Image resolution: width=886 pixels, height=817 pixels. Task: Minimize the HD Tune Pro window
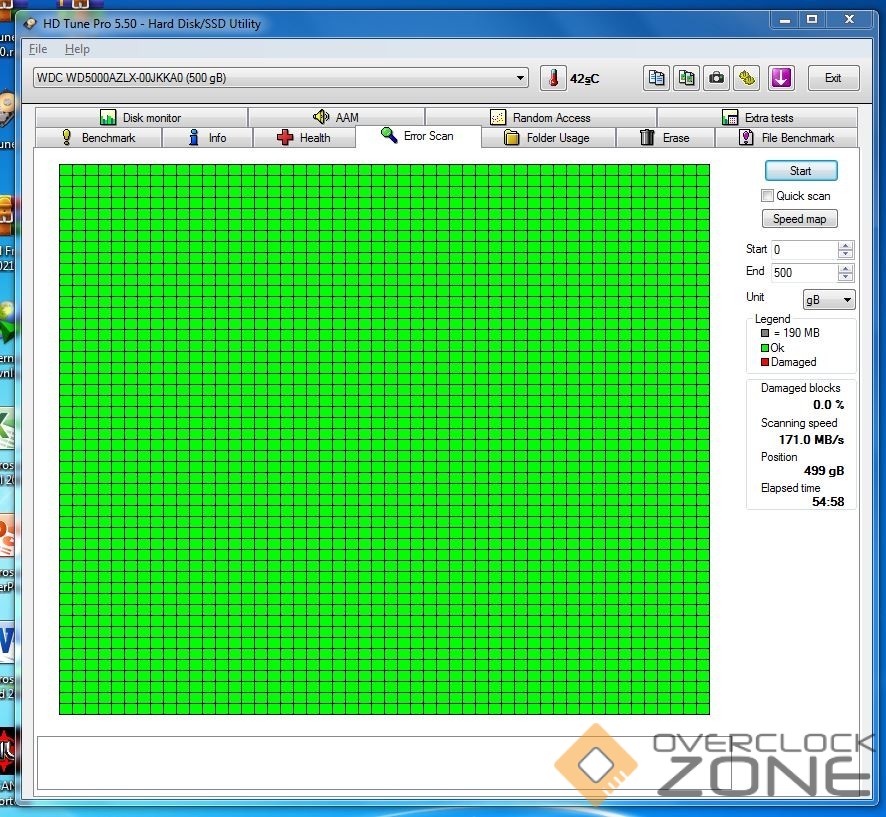(785, 20)
